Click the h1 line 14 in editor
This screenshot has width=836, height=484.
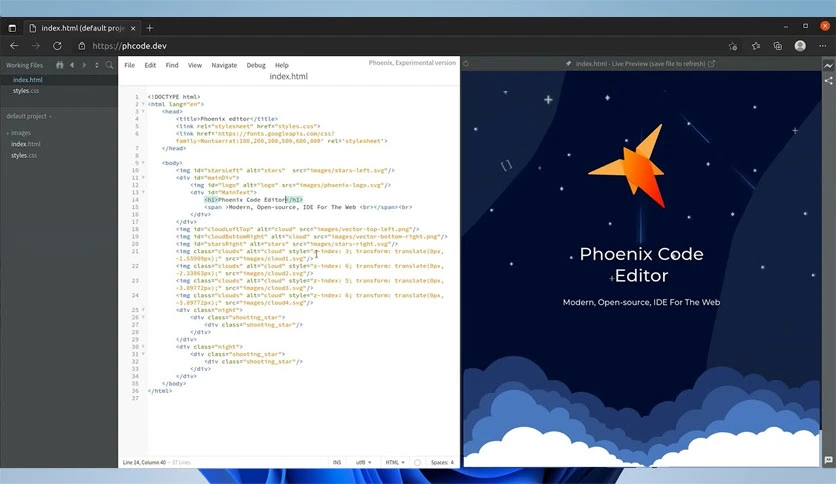point(254,200)
